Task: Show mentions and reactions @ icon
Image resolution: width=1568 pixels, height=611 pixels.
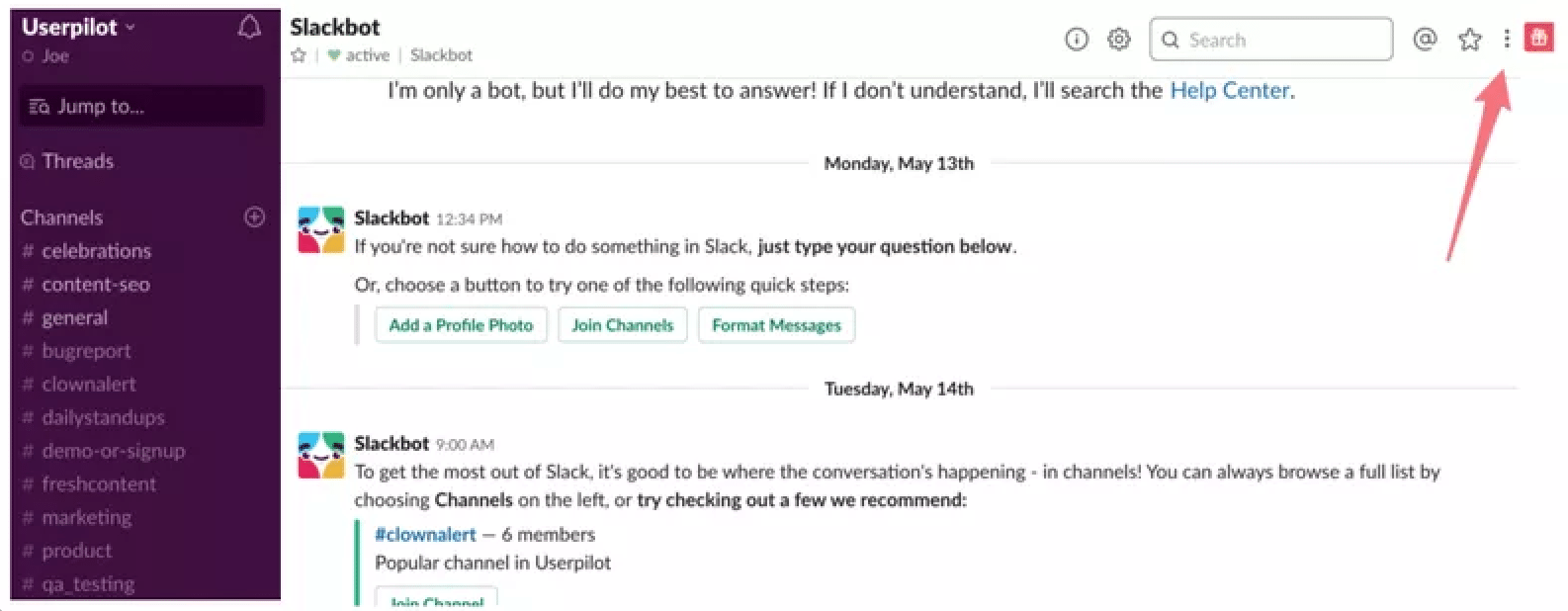Action: pos(1425,40)
